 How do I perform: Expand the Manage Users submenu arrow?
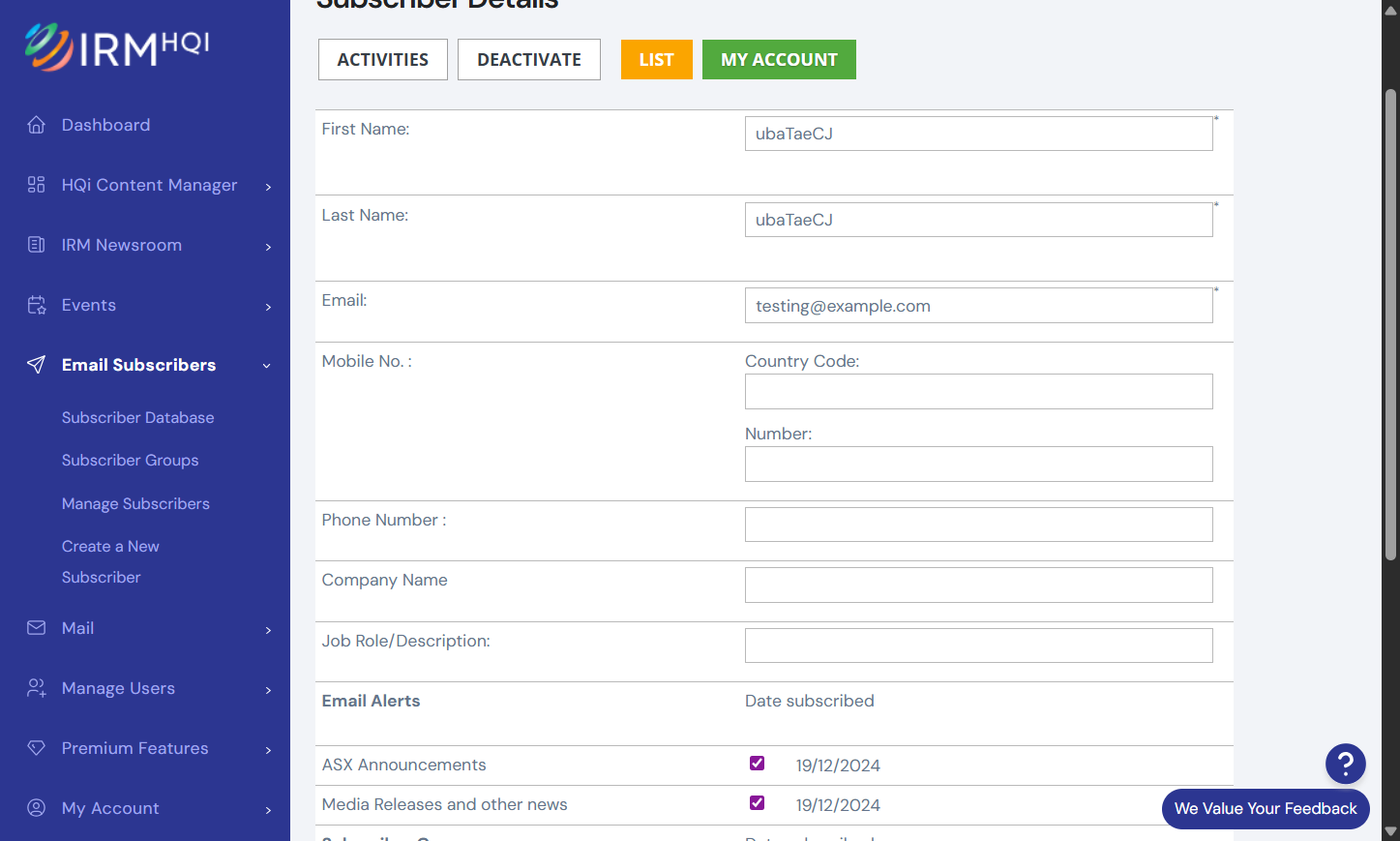point(268,690)
